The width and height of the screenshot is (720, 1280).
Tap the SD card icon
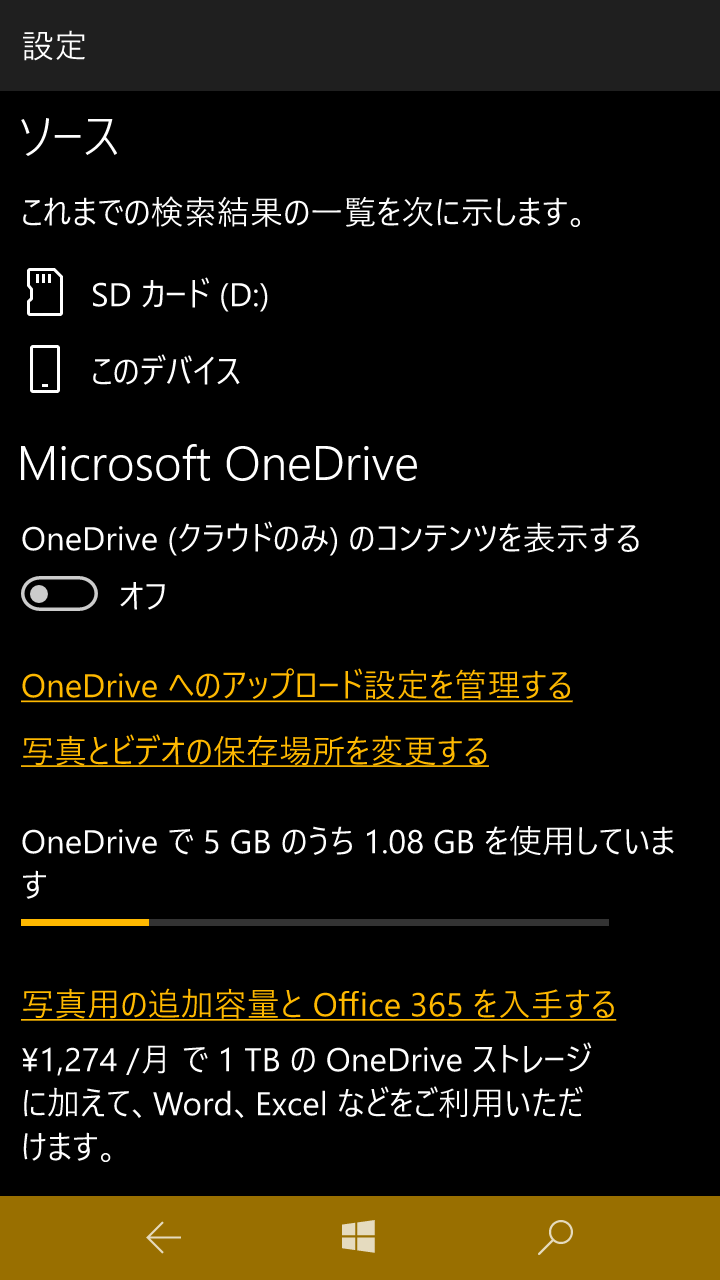[x=45, y=292]
